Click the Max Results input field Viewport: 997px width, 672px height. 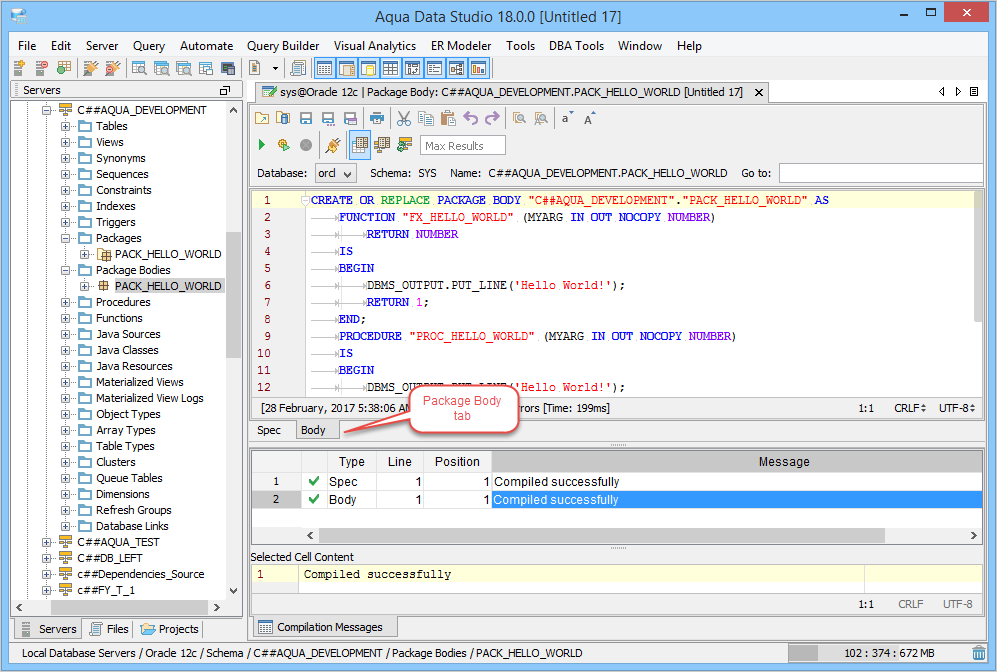coord(462,146)
